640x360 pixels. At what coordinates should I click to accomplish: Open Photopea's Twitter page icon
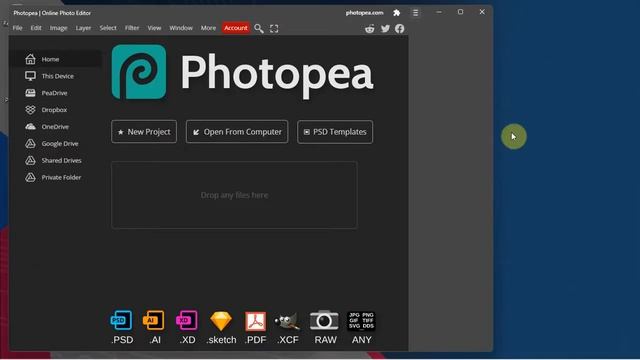coord(385,29)
